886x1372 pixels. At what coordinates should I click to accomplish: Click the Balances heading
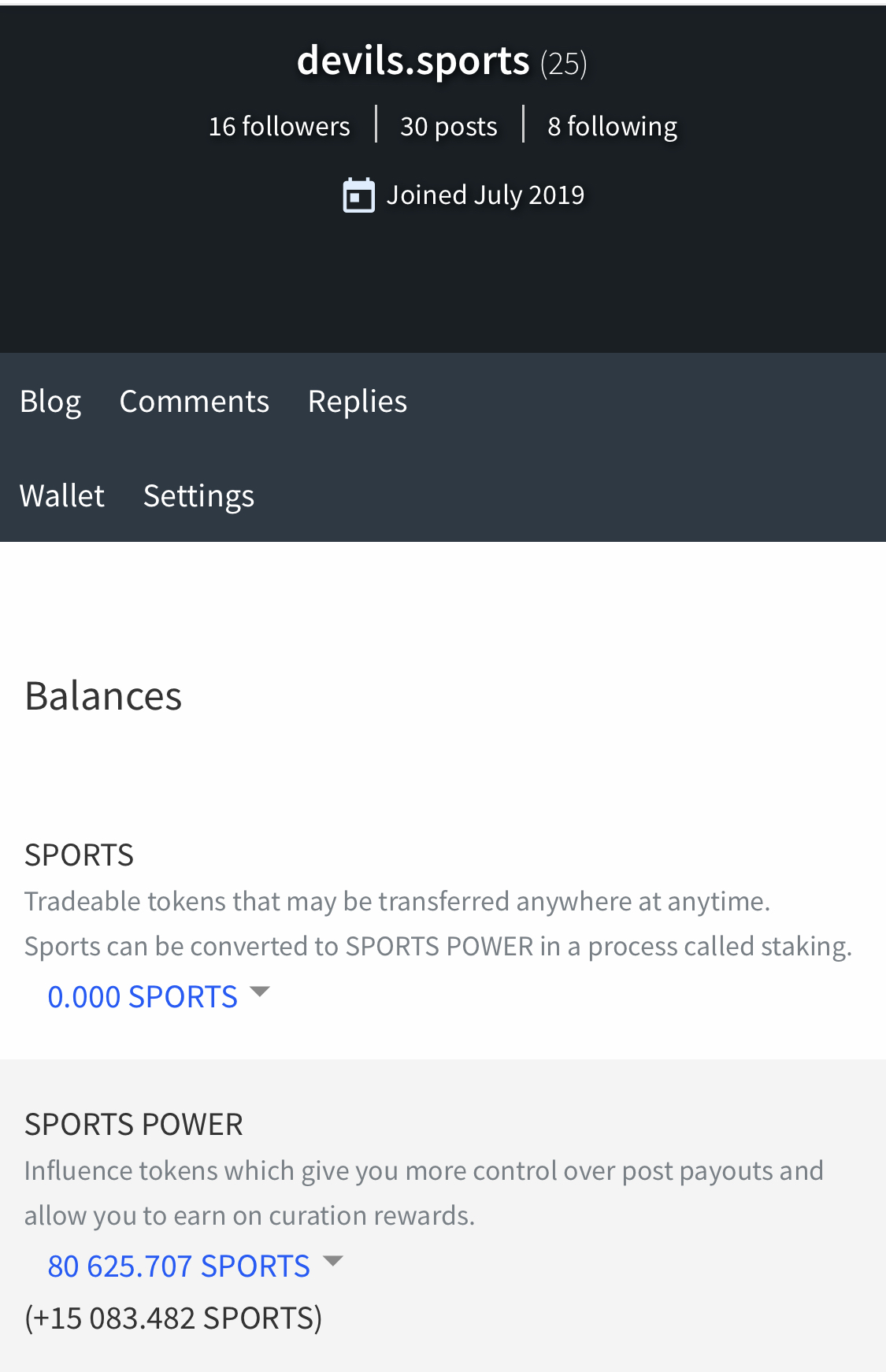pos(103,696)
